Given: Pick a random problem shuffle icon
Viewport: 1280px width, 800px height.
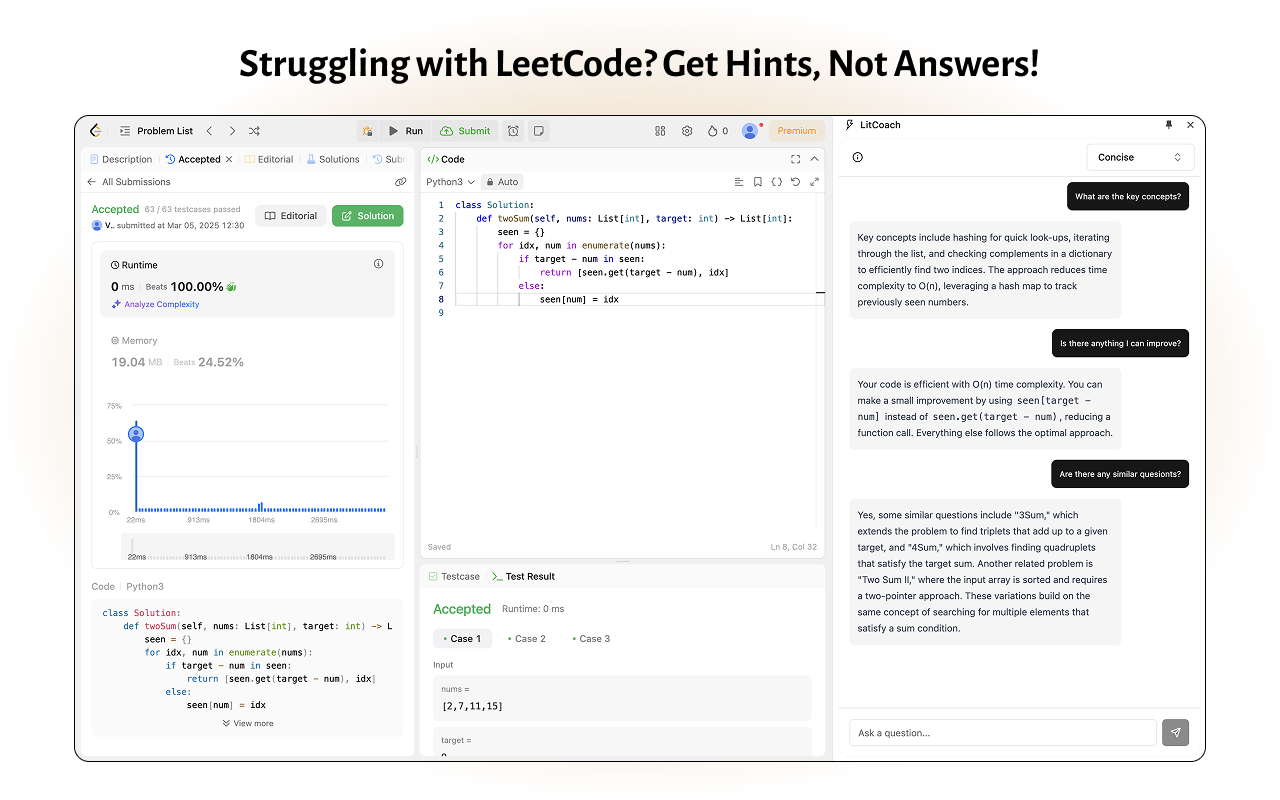Looking at the screenshot, I should click(254, 131).
